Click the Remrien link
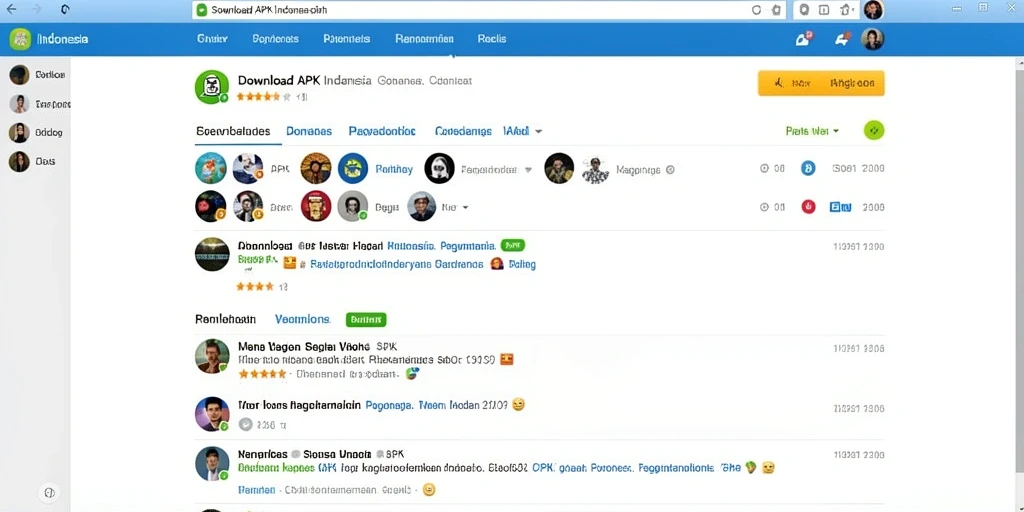1024x512 pixels. tap(256, 489)
